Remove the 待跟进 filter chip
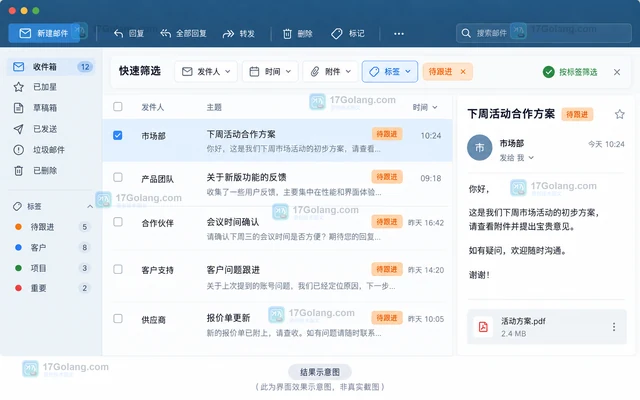640x400 pixels. pos(463,72)
